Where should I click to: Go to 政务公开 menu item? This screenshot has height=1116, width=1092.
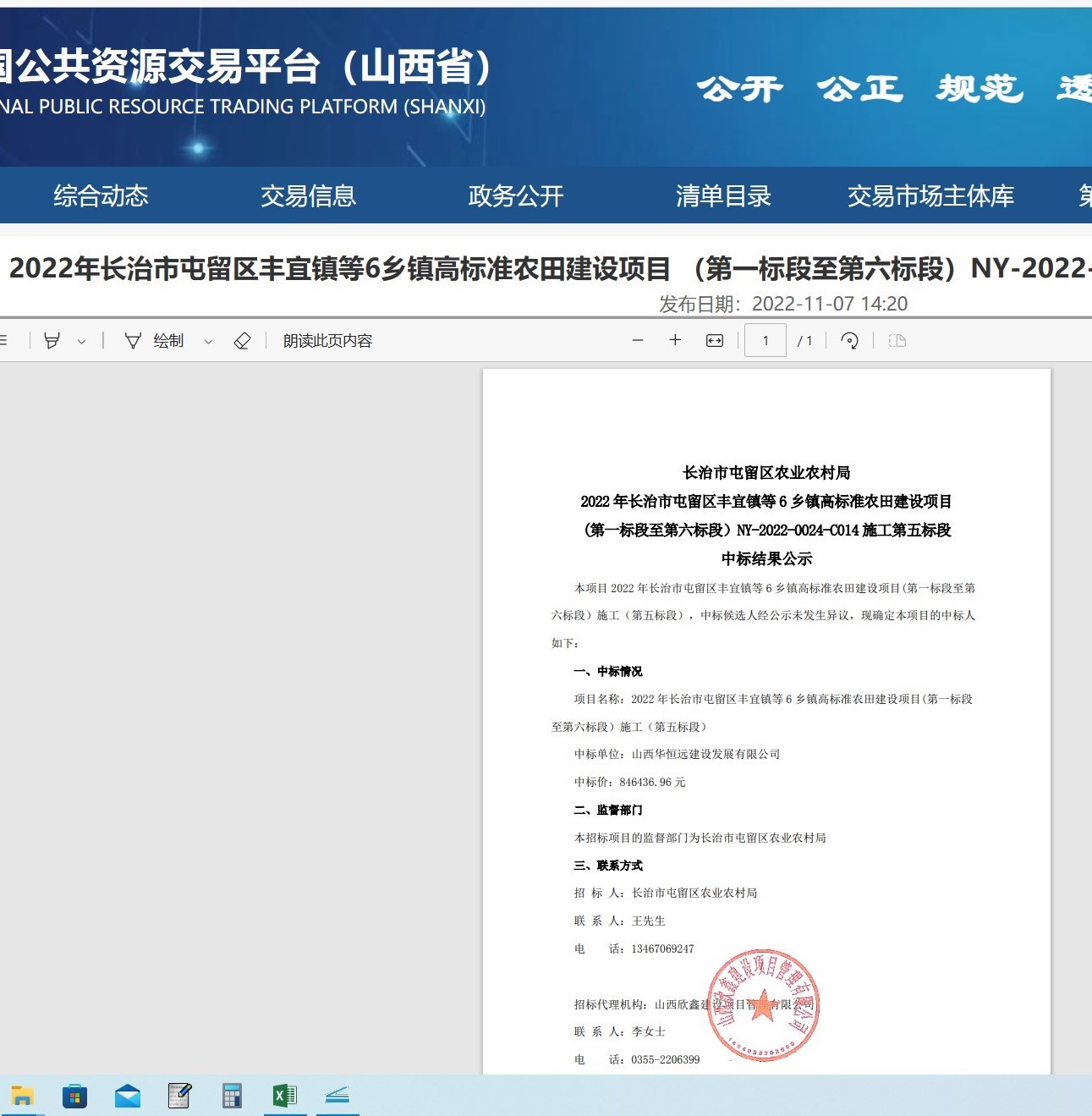(515, 196)
